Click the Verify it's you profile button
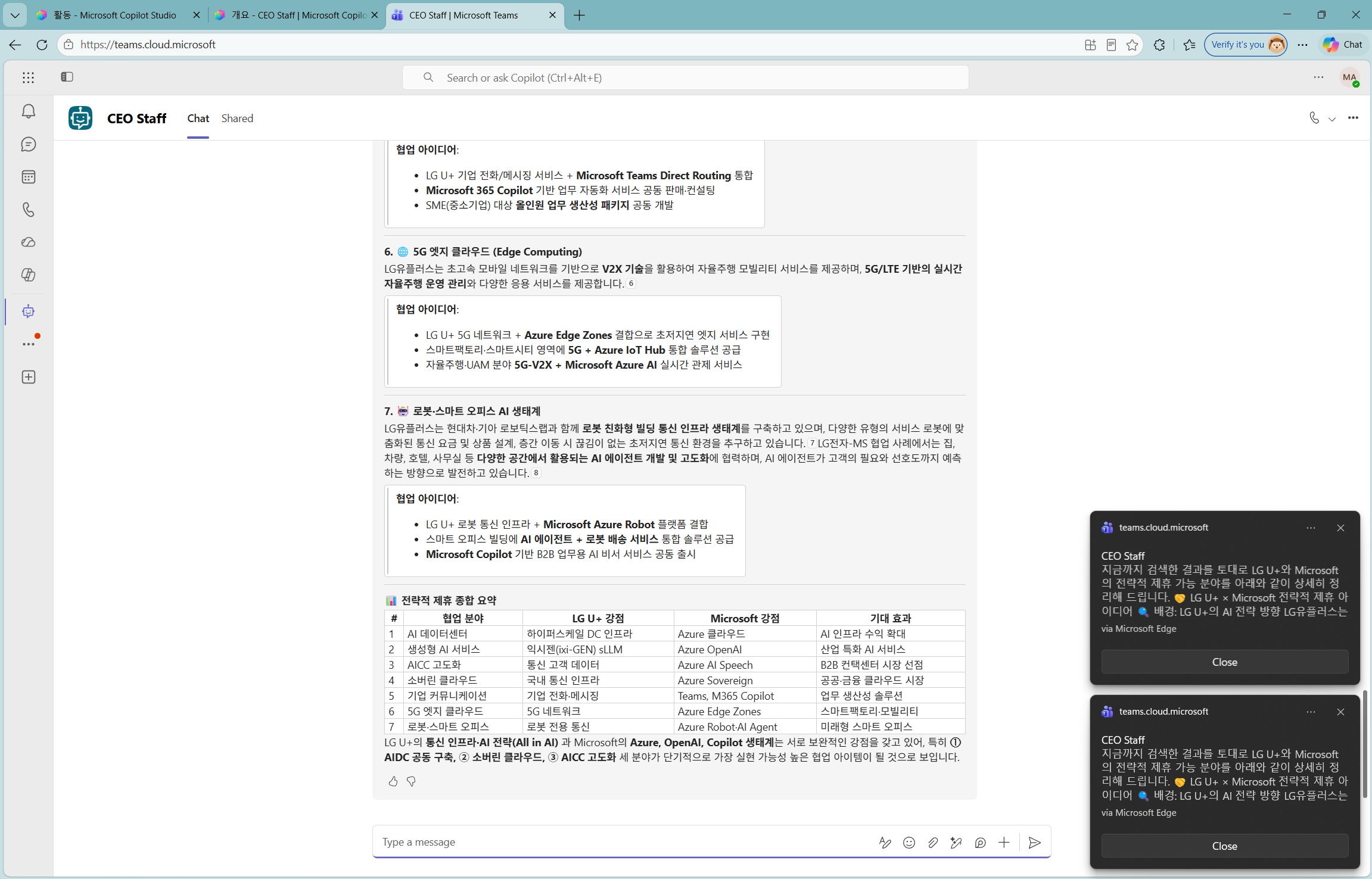The width and height of the screenshot is (1372, 879). click(x=1245, y=45)
